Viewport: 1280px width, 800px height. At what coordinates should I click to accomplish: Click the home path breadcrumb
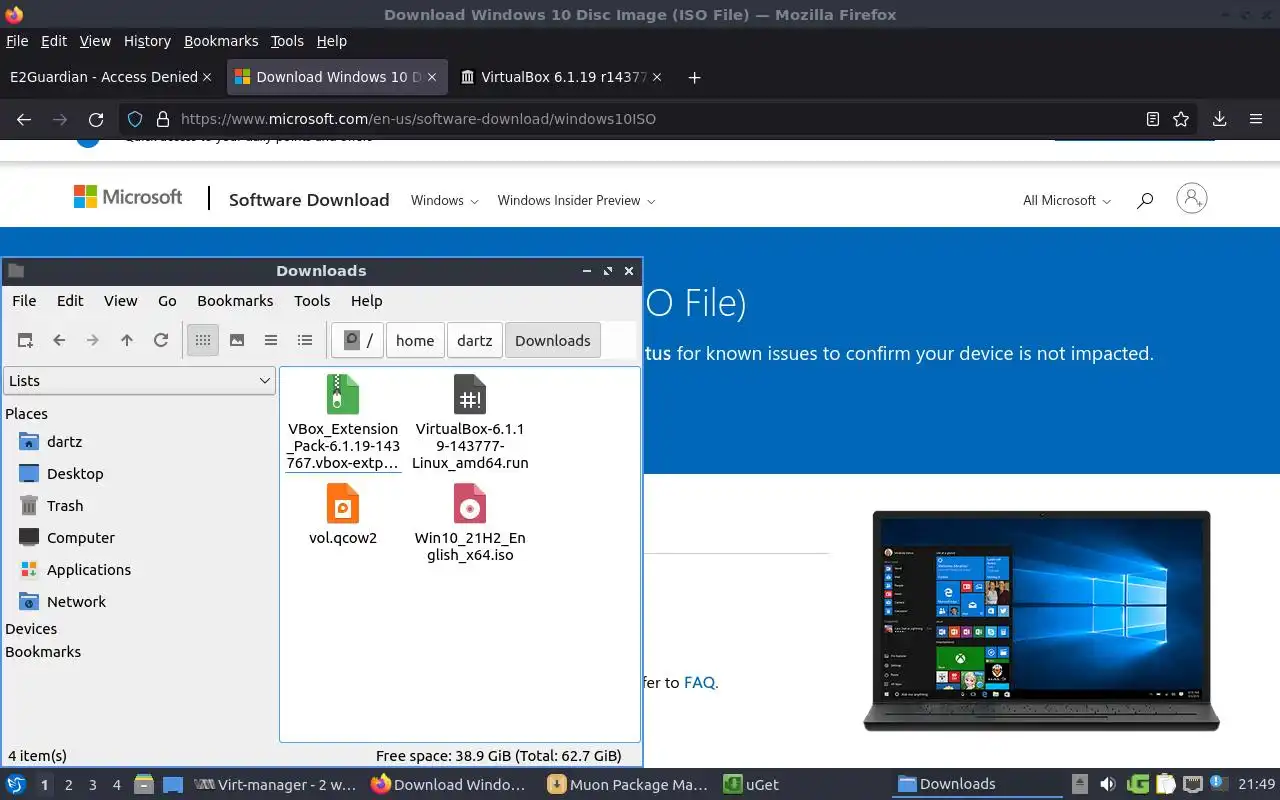point(415,340)
